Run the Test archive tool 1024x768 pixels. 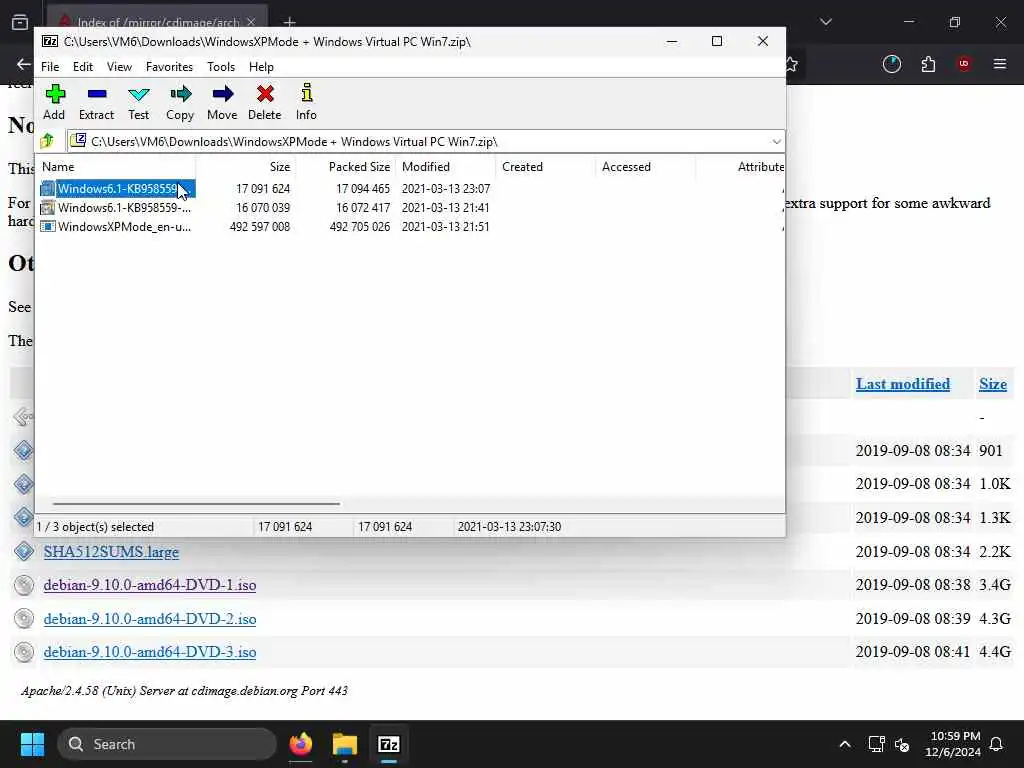click(138, 95)
